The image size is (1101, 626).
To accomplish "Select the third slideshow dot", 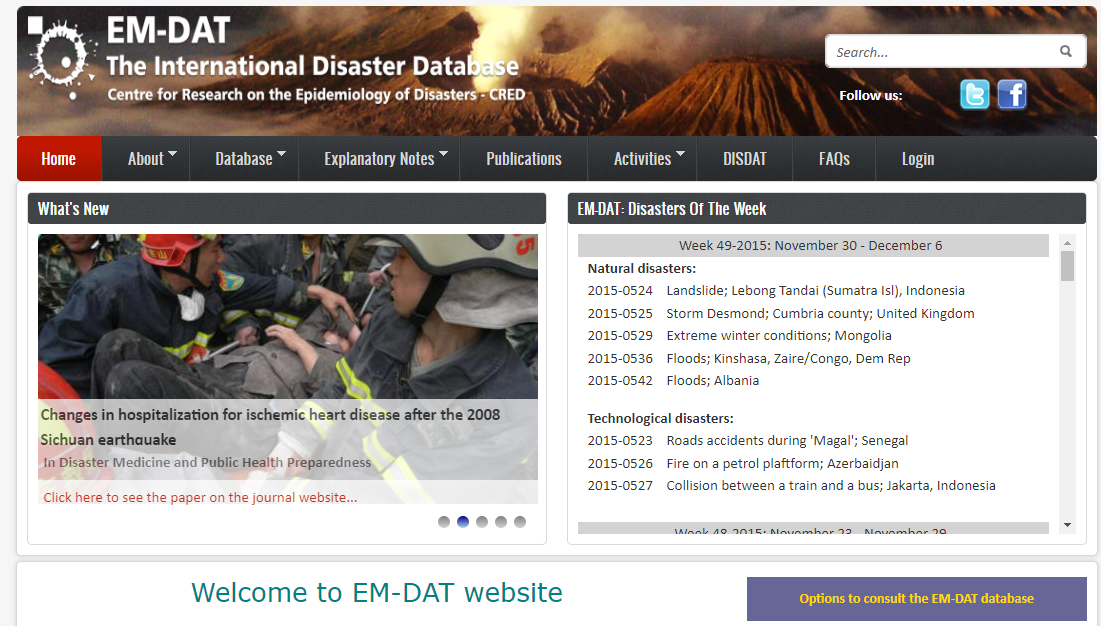I will (482, 521).
